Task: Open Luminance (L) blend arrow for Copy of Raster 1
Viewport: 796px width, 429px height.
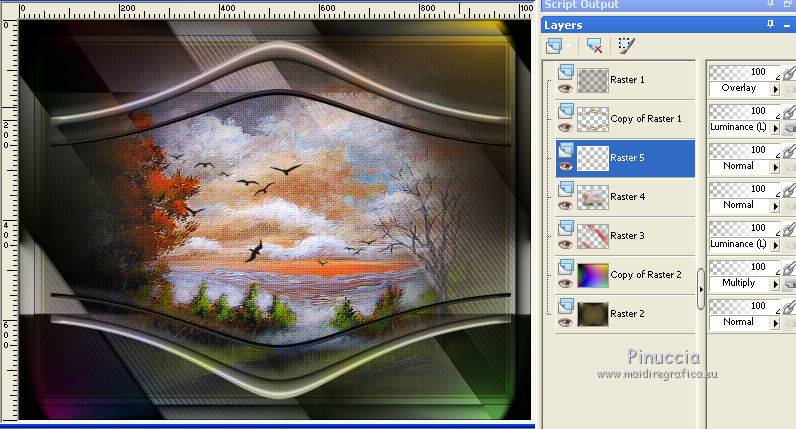Action: [775, 128]
